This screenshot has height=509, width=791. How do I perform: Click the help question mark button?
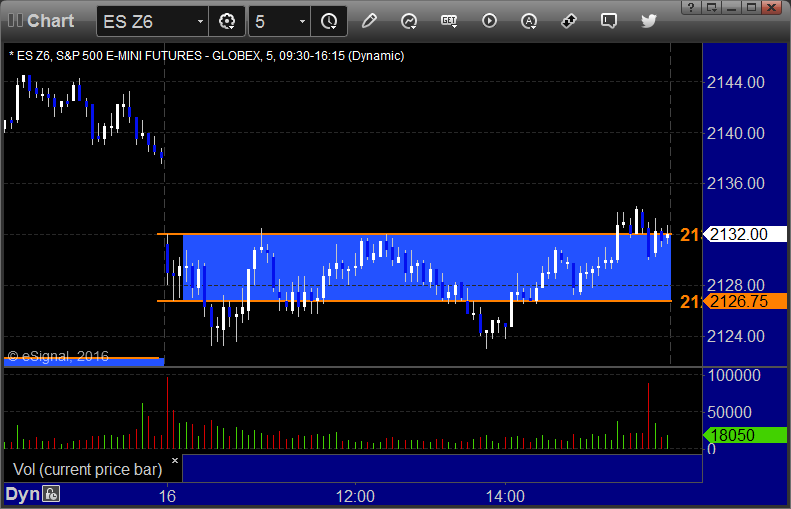[691, 8]
